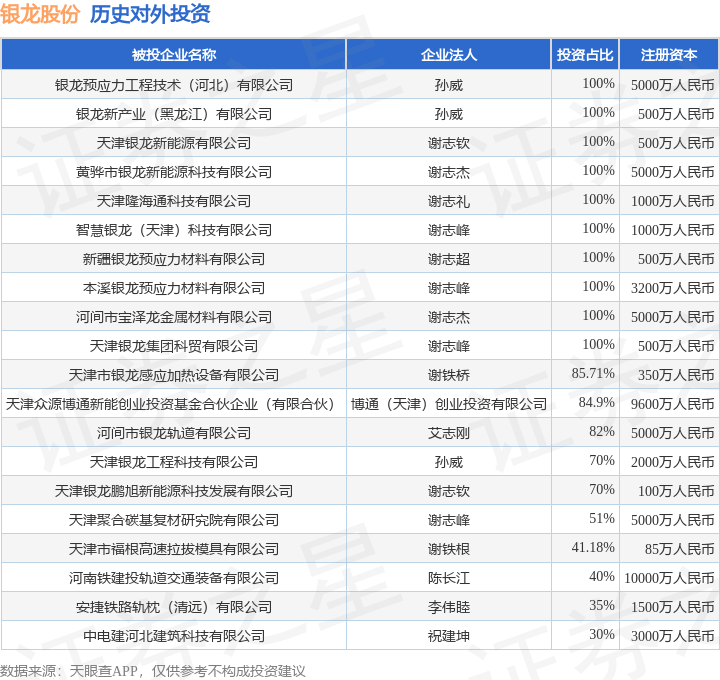Click legal person 谢铁桥

(449, 375)
